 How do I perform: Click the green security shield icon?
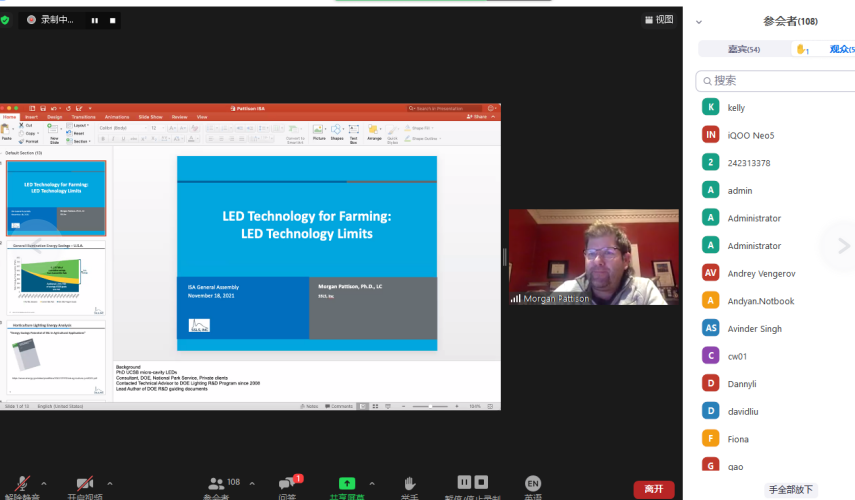tap(6, 19)
